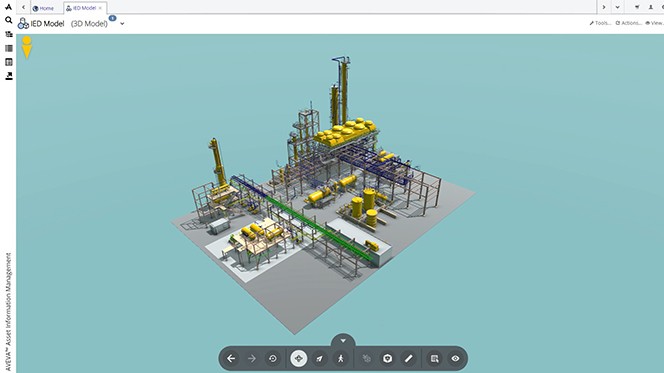The image size is (664, 373).
Task: Select the orbit navigation mode
Action: pos(299,359)
